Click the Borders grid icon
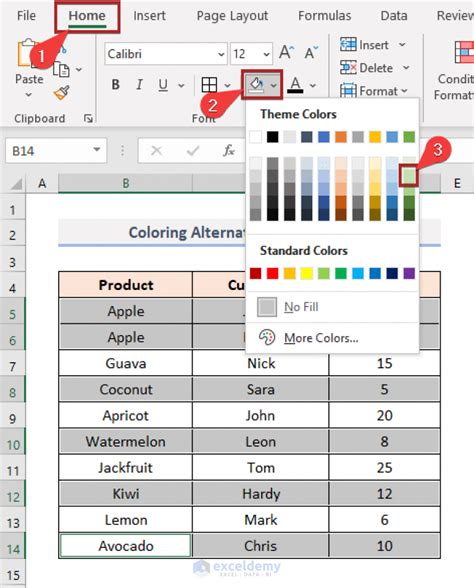Viewport: 474px width, 588px height. click(209, 85)
